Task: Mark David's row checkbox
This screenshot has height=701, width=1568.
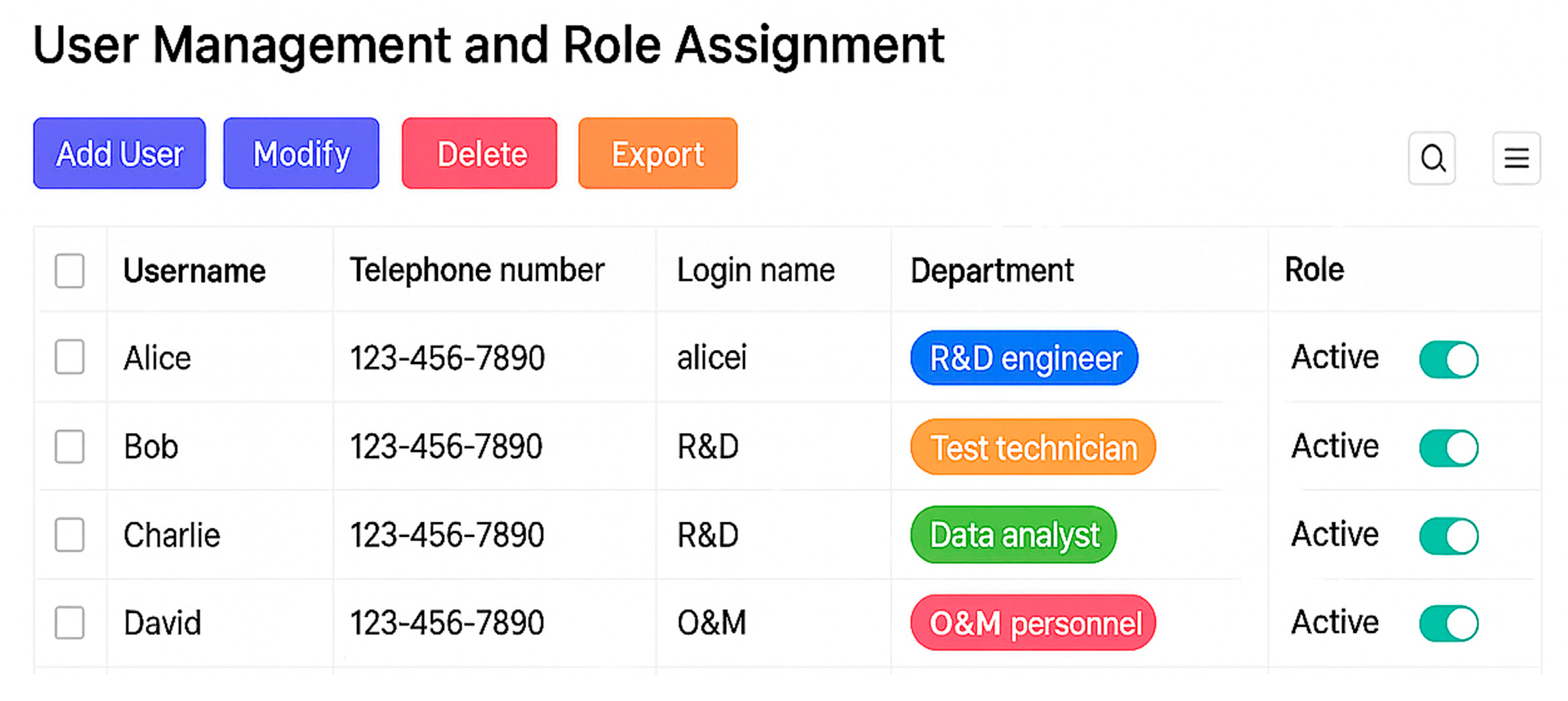Action: 70,623
